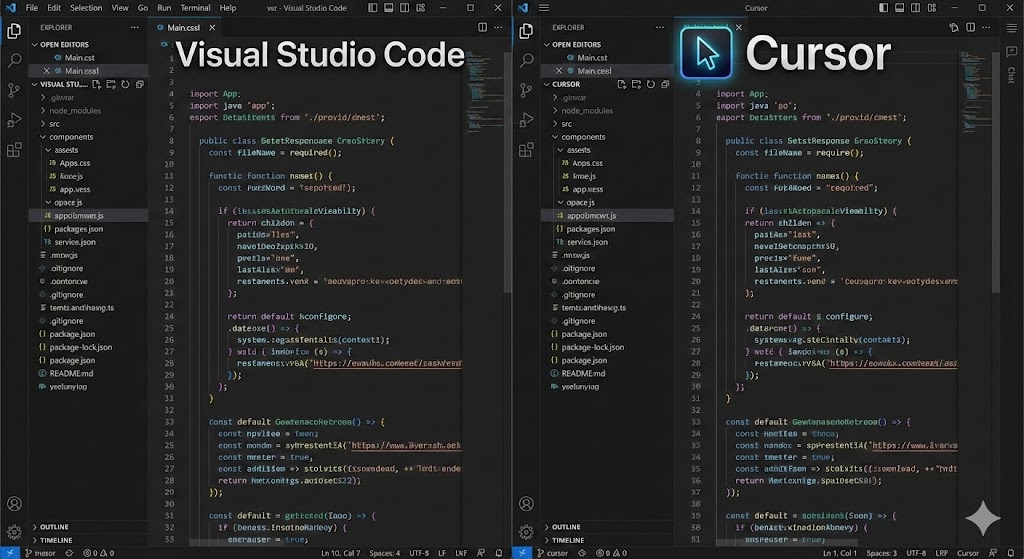The width and height of the screenshot is (1024, 559).
Task: Open Customize Layout in Cursor title bar
Action: tap(932, 8)
